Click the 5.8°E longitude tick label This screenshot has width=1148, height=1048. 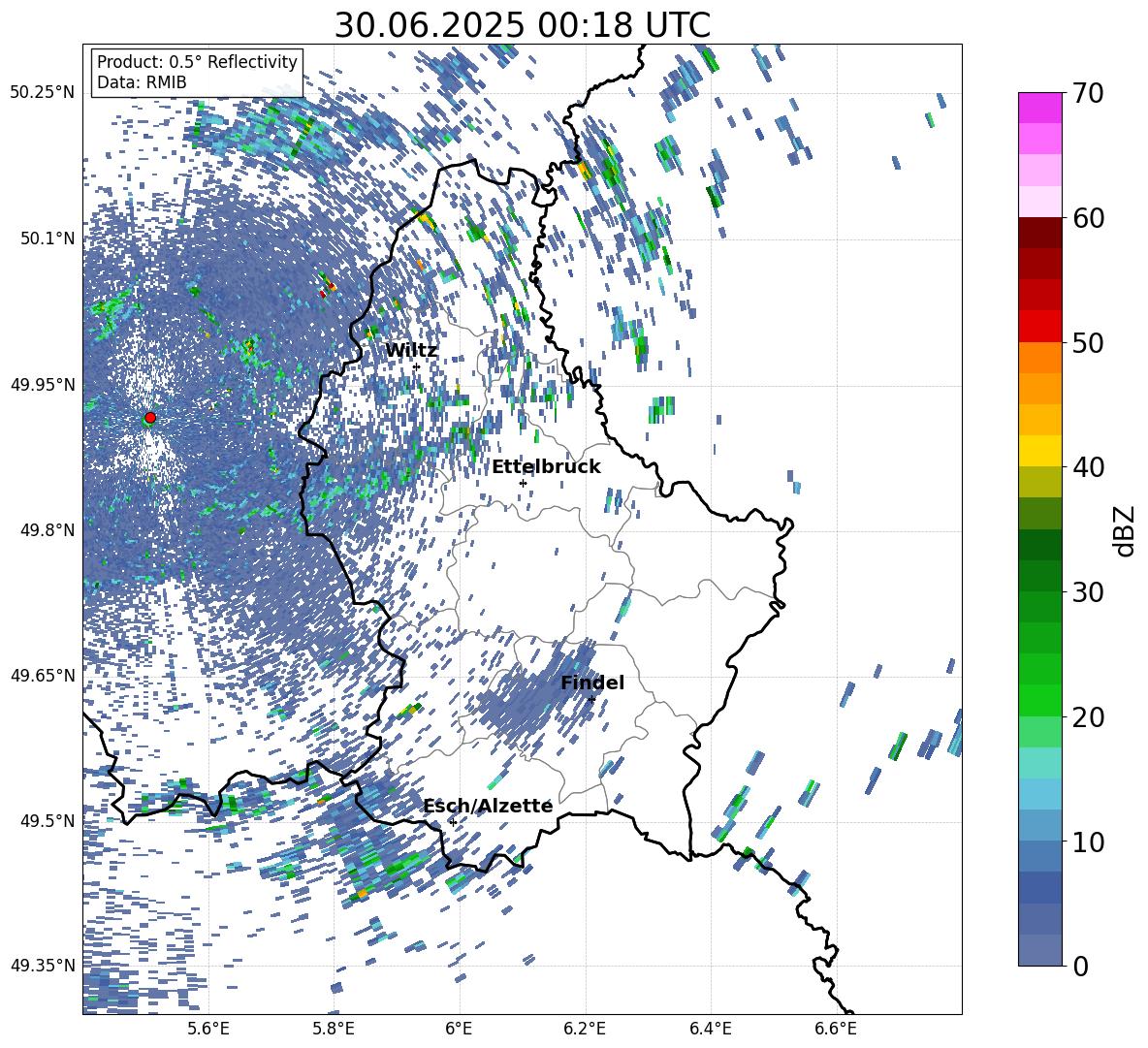pyautogui.click(x=334, y=1029)
